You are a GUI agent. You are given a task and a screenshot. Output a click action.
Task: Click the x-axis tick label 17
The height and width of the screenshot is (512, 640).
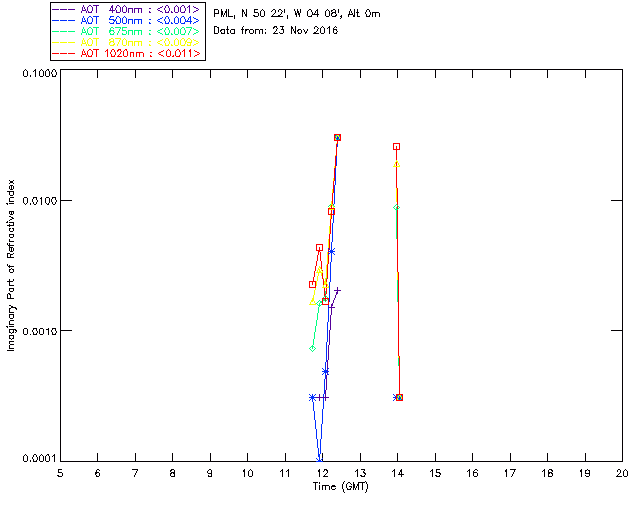coord(510,473)
